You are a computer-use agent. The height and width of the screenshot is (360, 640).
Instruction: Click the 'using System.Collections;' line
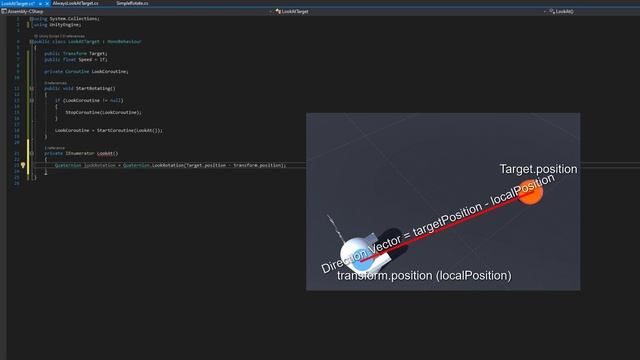66,19
